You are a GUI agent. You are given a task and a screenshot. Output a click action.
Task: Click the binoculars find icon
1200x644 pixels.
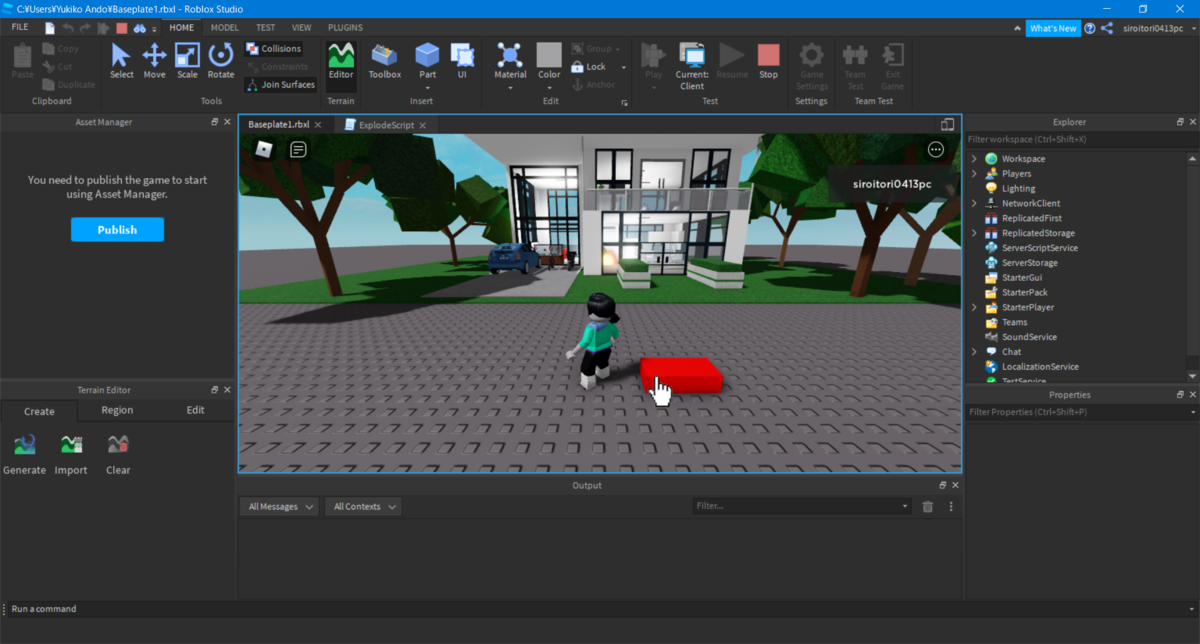point(140,28)
